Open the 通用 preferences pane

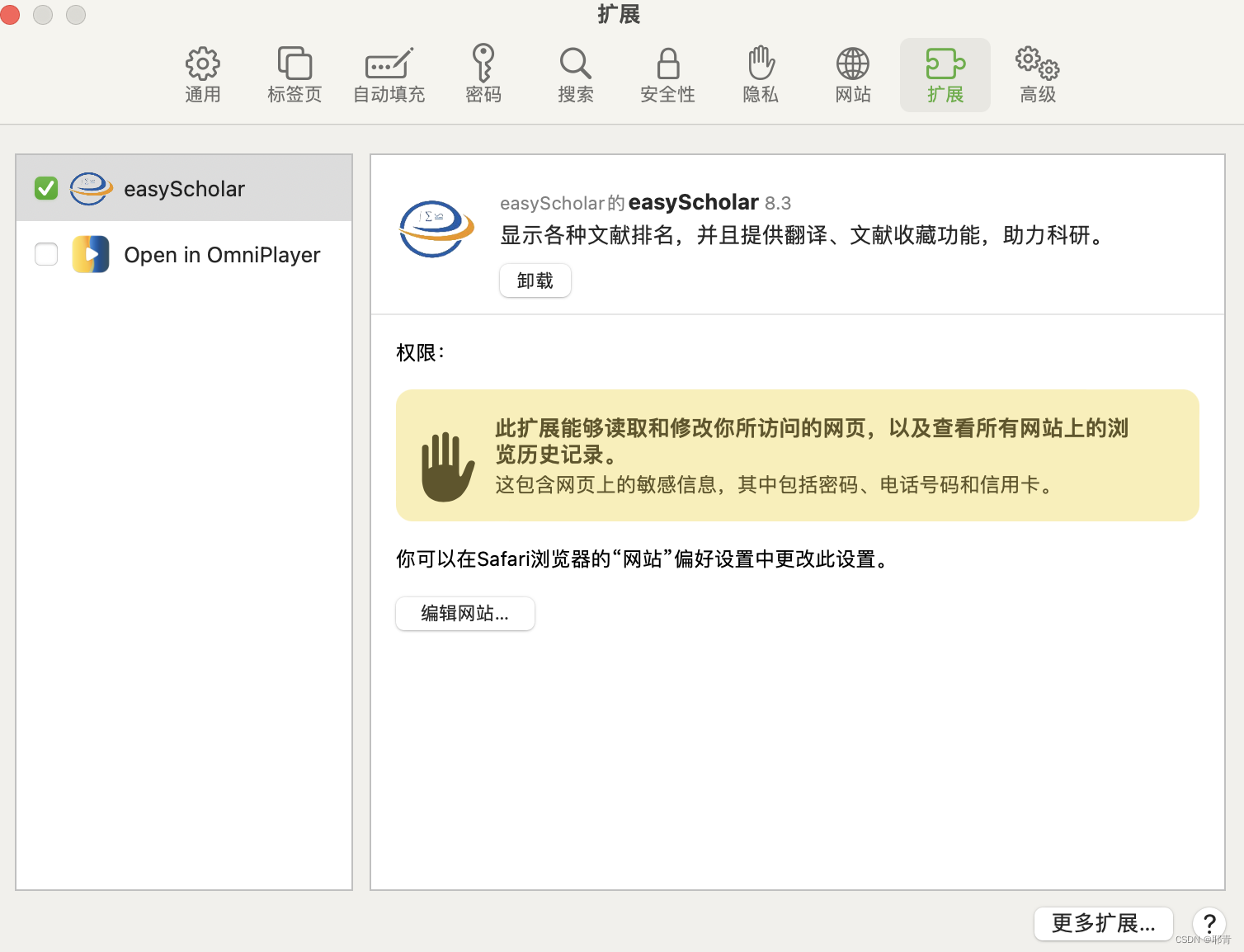pos(202,74)
